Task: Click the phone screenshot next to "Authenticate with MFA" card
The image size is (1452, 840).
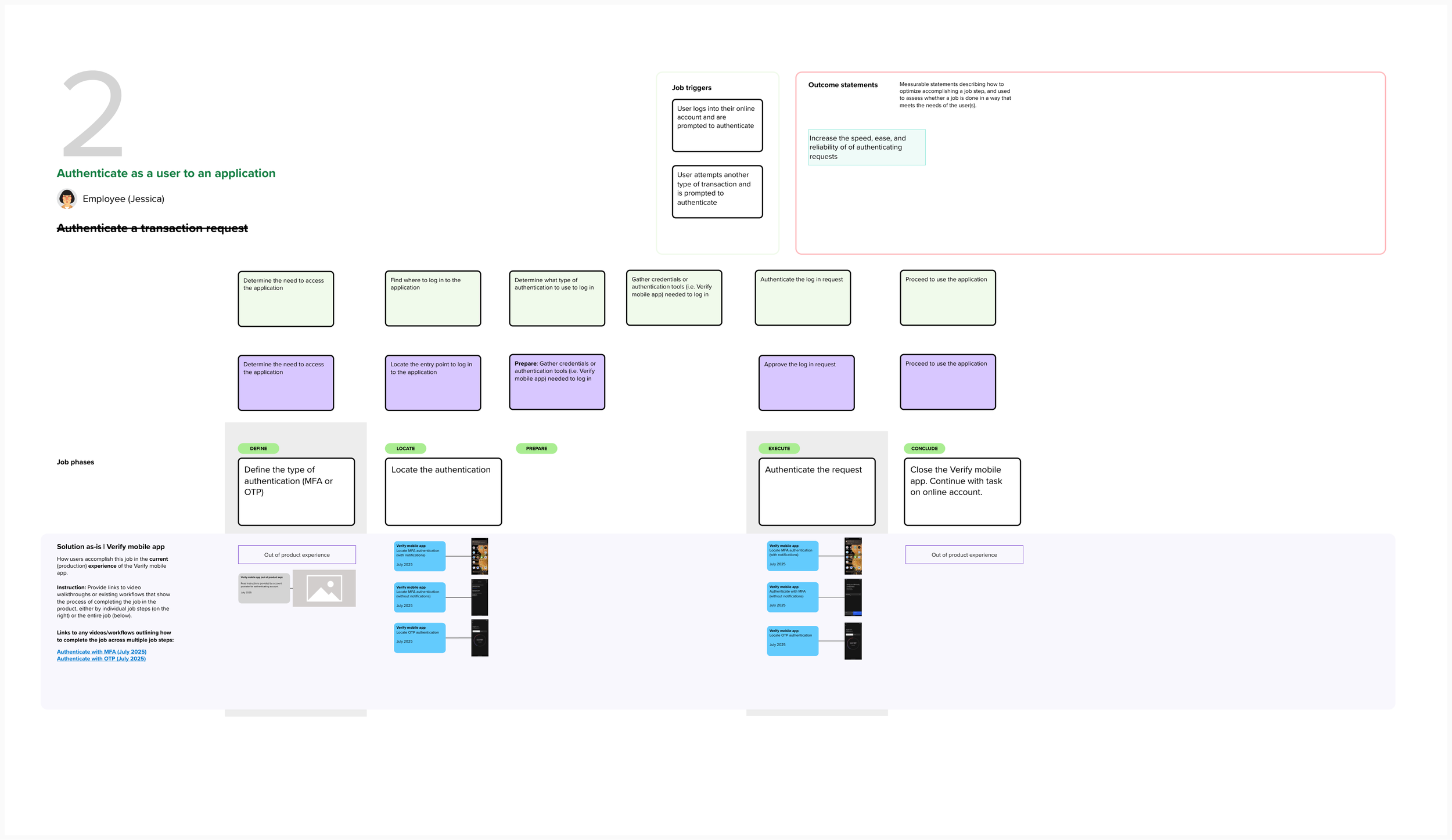Action: coord(853,596)
